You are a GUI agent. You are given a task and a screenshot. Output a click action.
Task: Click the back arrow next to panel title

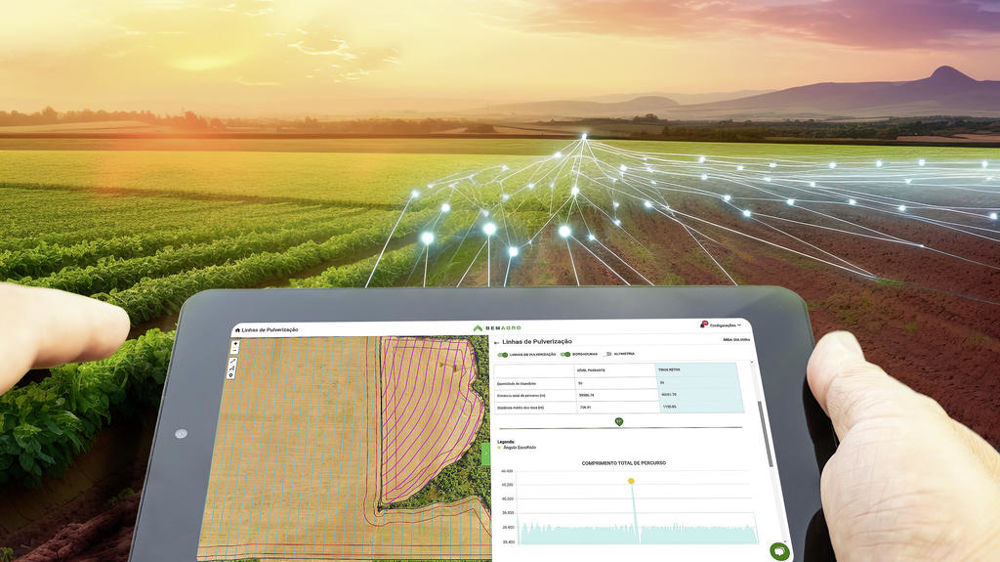(497, 342)
